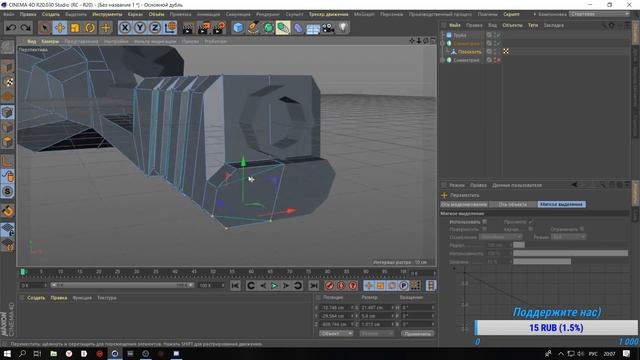The height and width of the screenshot is (360, 640).
Task: Click the green Play forward button
Action: click(274, 285)
